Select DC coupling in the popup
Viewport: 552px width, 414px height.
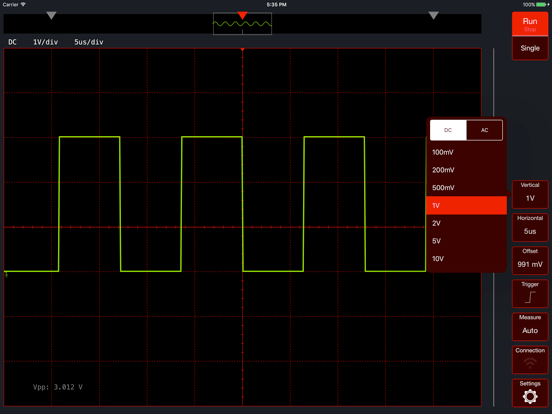(448, 130)
